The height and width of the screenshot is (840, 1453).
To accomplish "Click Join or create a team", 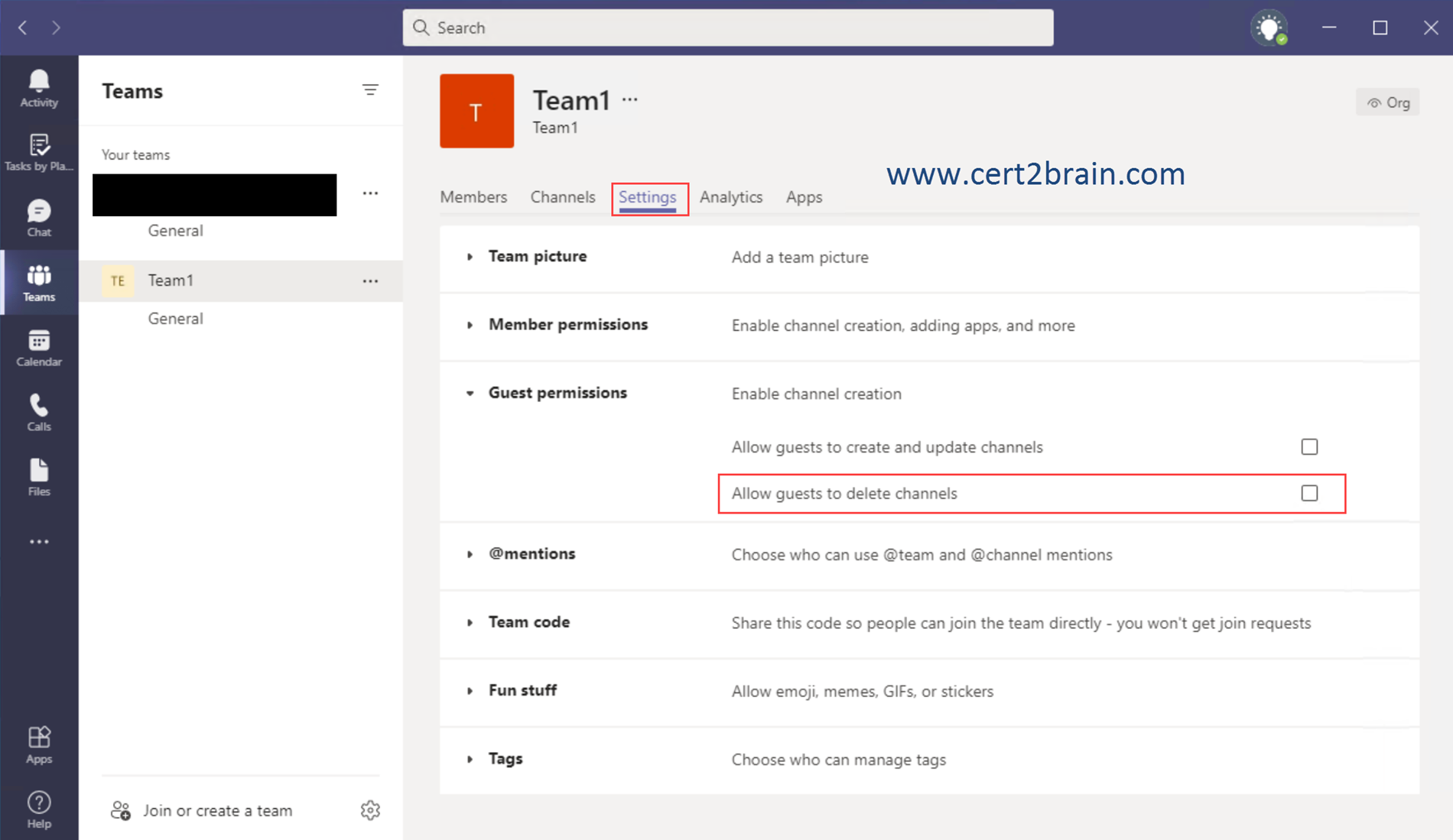I will tap(202, 810).
